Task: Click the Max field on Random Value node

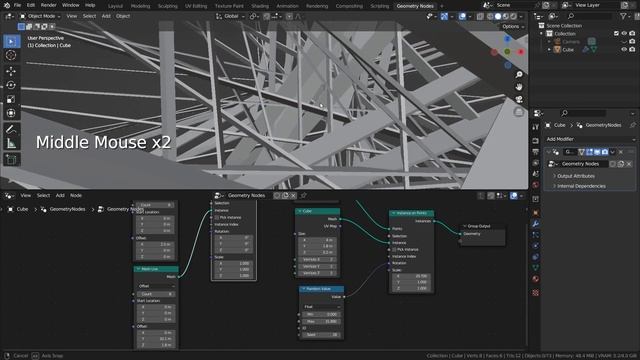Action: click(x=322, y=321)
